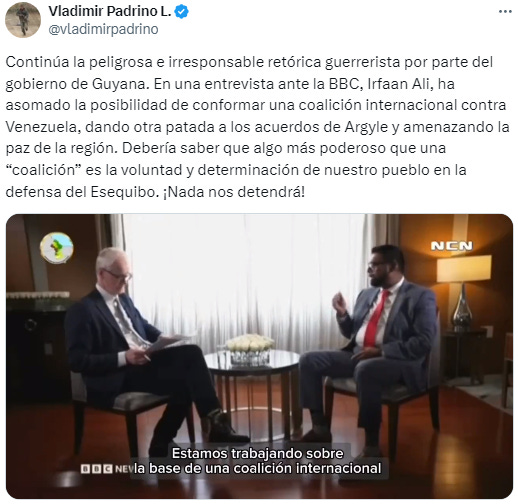Click the phrase '¡Nada nos detendrá!'
518x504 pixels.
[x=234, y=192]
